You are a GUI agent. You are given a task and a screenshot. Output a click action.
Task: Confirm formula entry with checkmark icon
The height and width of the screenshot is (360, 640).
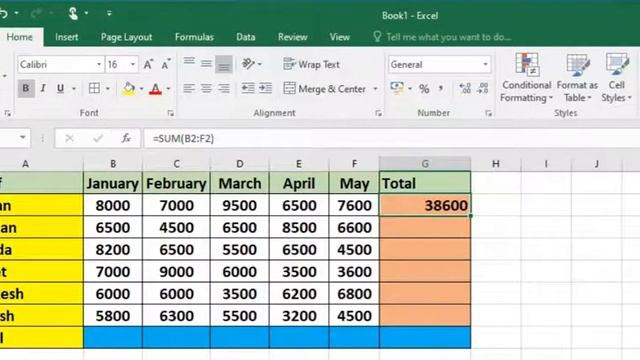(98, 138)
